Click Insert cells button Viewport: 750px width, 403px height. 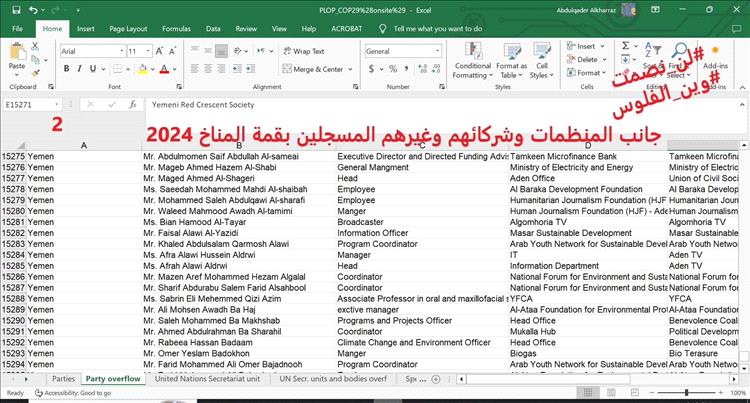[585, 46]
